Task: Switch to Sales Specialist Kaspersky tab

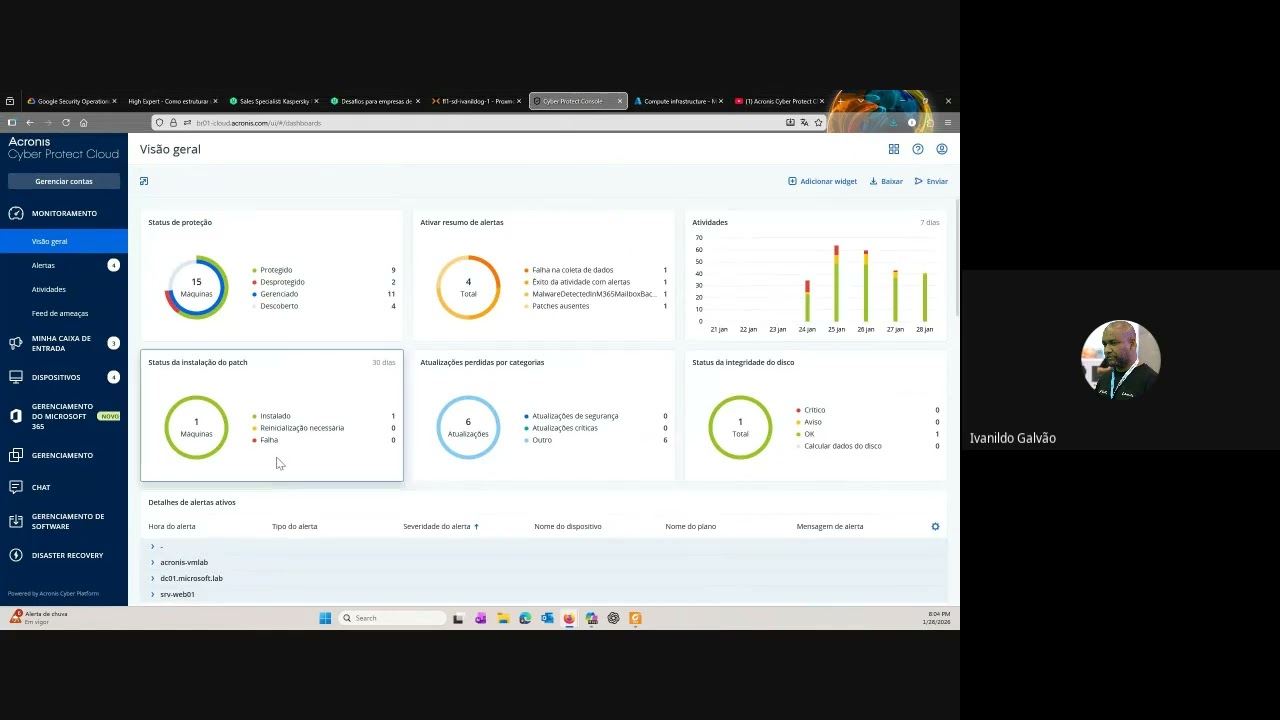Action: point(274,101)
